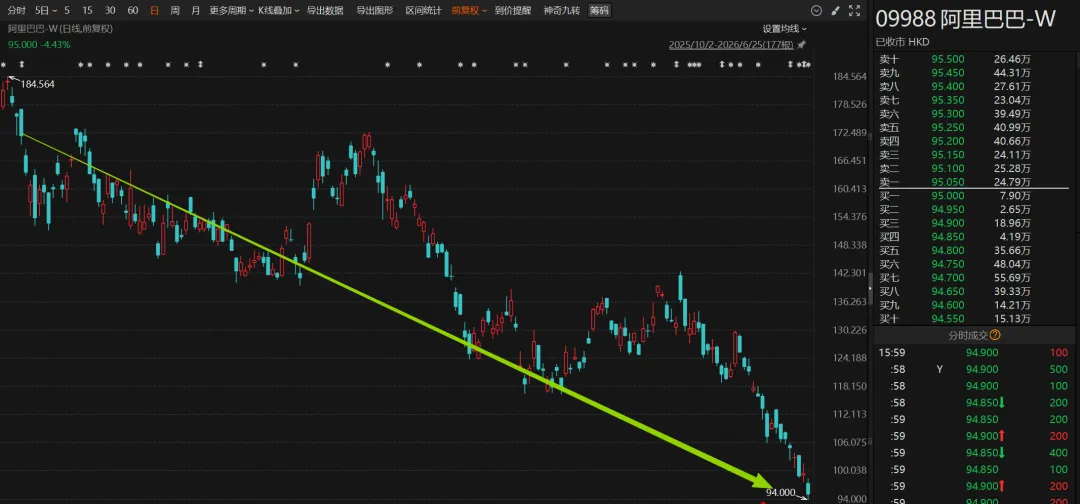
Task: Click the pin icon beside date range
Action: coord(801,45)
